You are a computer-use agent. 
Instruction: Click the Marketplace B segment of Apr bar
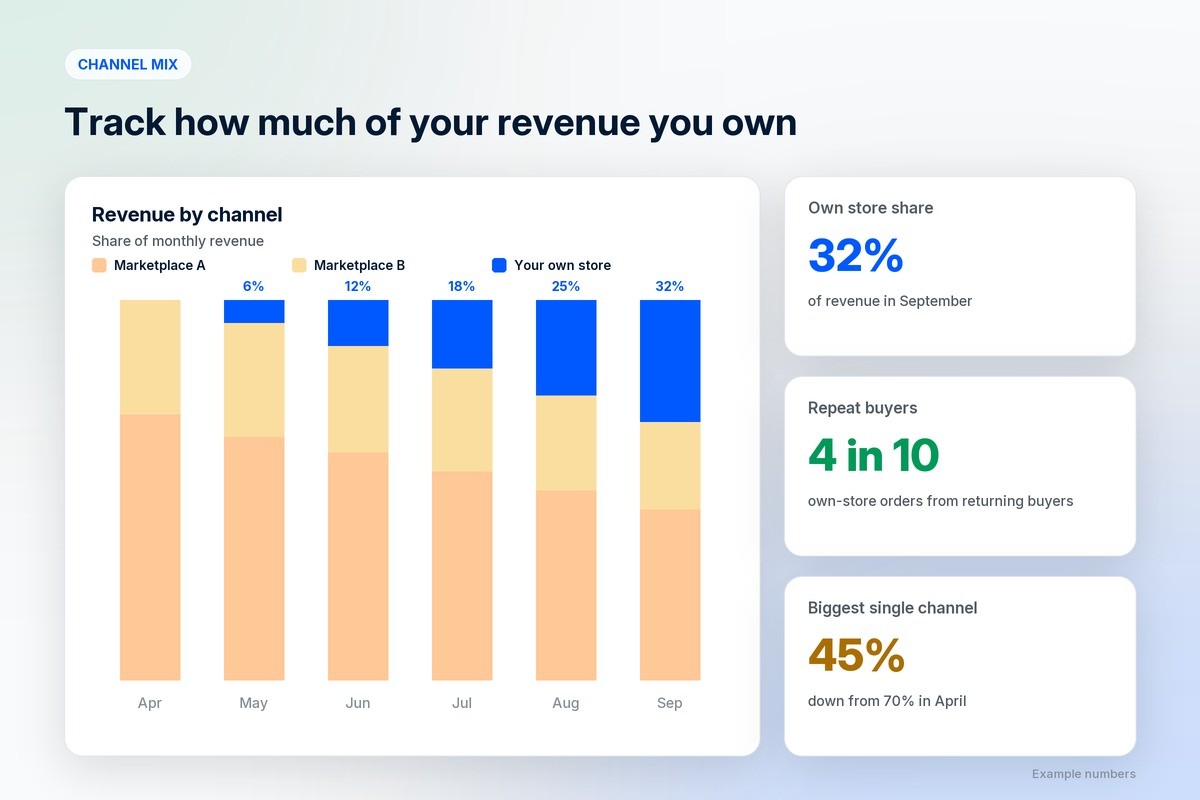pyautogui.click(x=150, y=357)
